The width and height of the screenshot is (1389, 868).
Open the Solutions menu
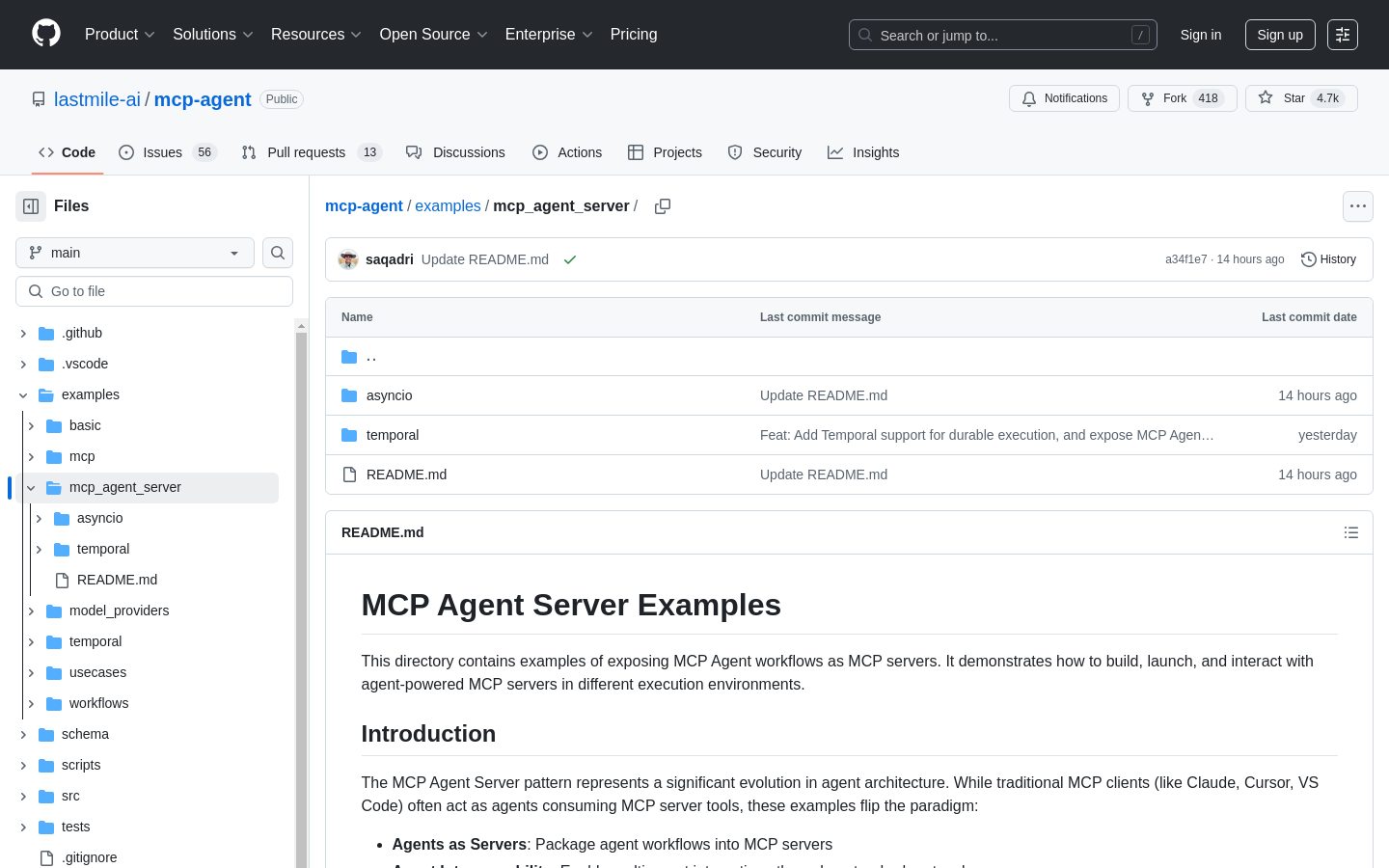213,34
